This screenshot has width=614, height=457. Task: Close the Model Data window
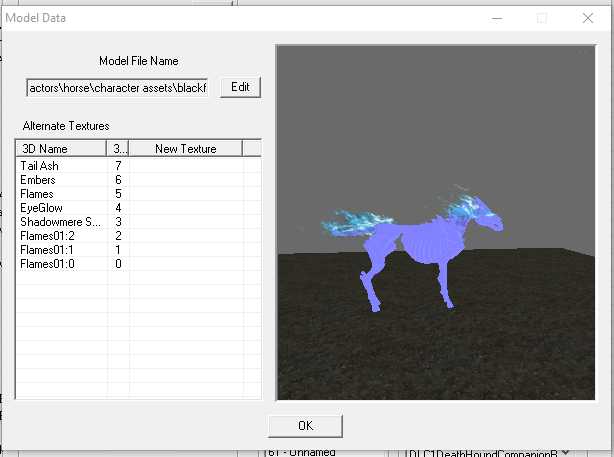(588, 18)
